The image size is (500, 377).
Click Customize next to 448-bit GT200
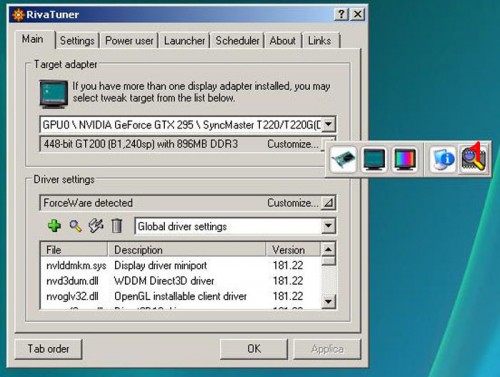click(293, 144)
